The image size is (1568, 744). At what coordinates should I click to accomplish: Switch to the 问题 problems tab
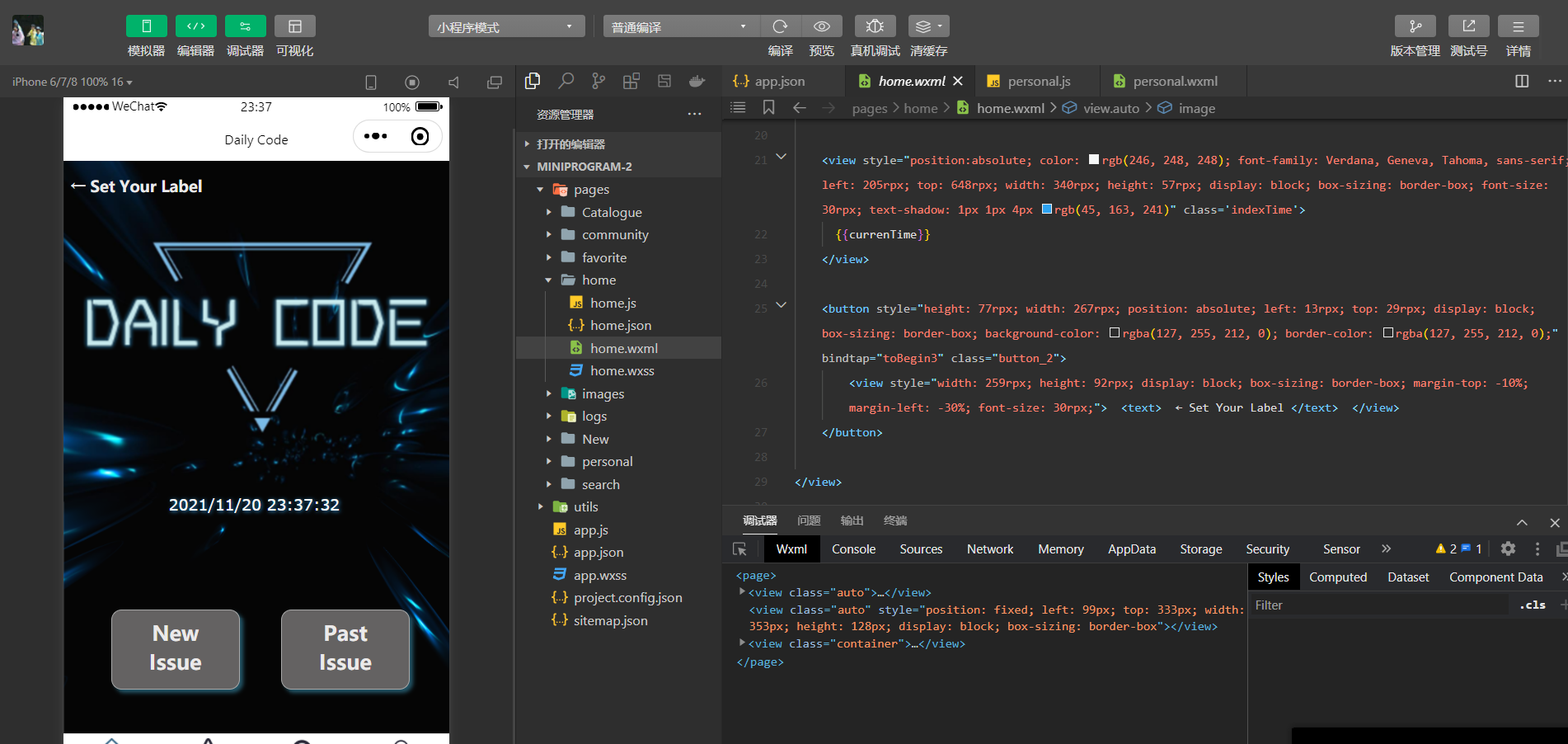click(809, 520)
